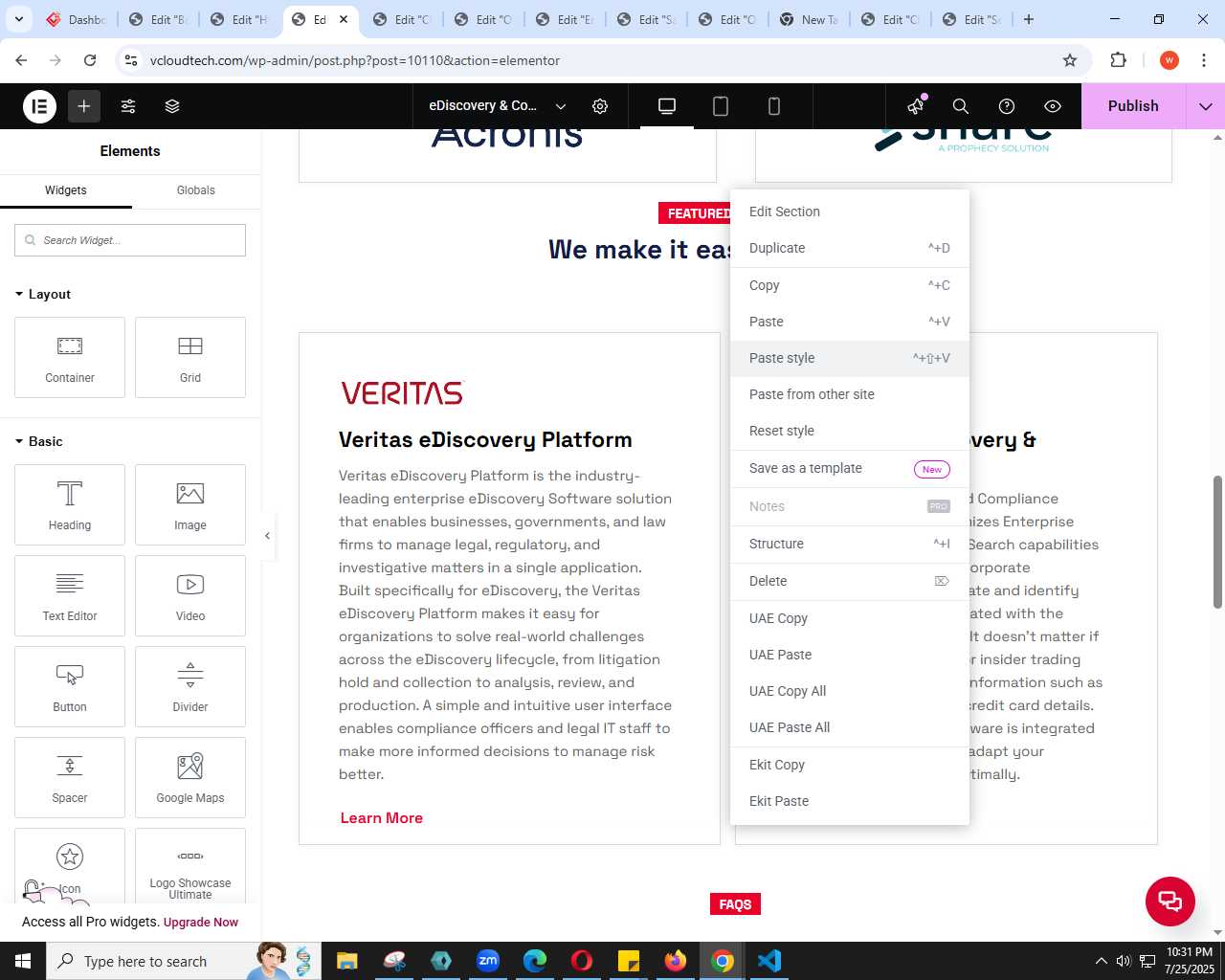Bookmark this page with star icon
Image resolution: width=1225 pixels, height=980 pixels.
pos(1070,60)
